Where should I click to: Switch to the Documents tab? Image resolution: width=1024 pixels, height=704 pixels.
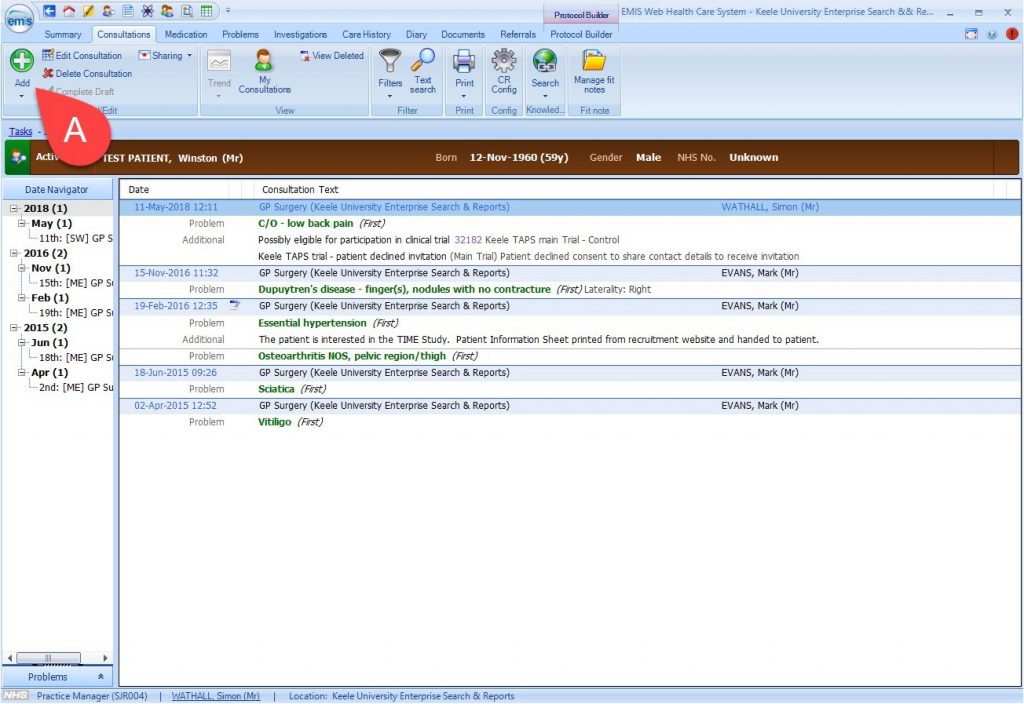pyautogui.click(x=463, y=35)
